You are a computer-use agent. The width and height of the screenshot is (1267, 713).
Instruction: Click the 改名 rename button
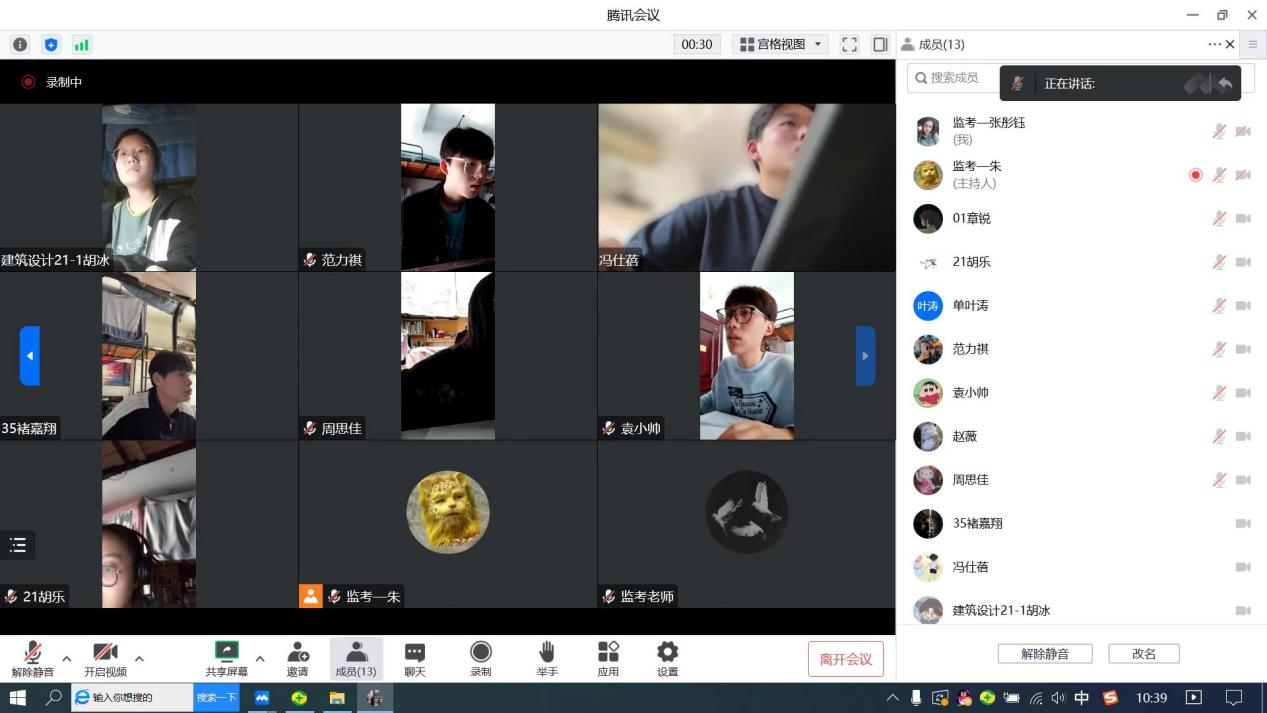pos(1143,654)
